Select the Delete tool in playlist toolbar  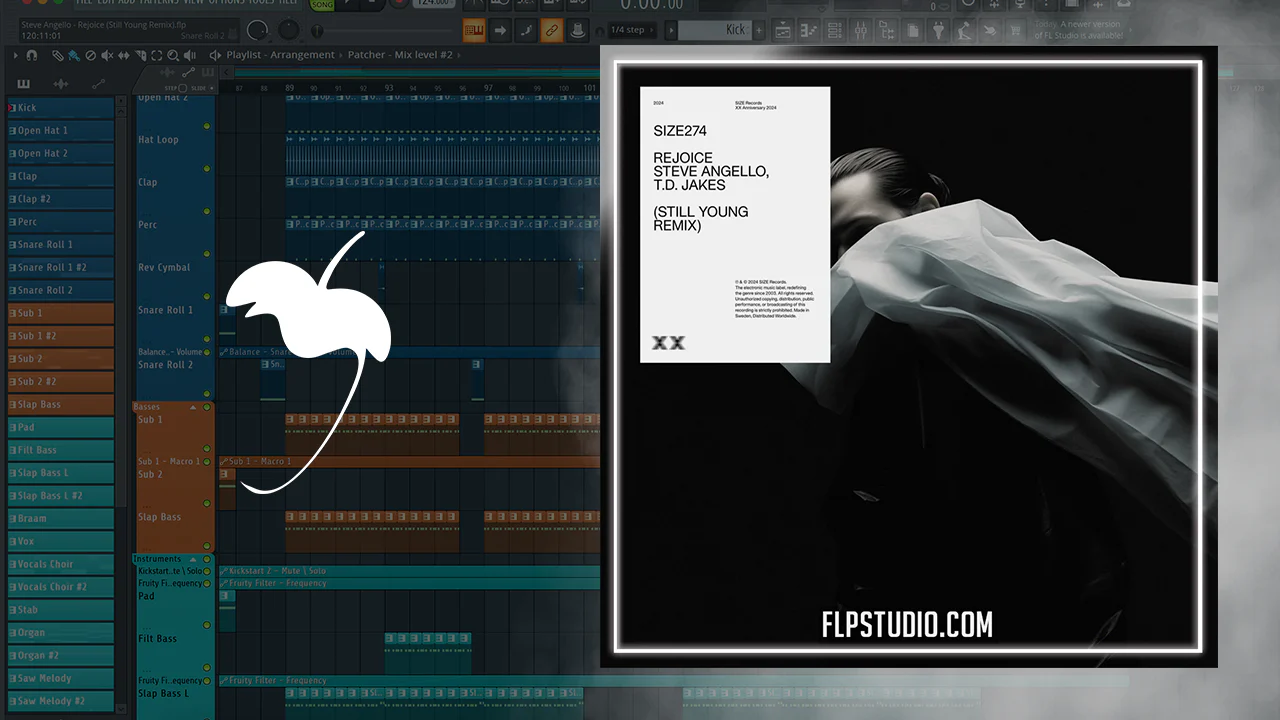click(90, 56)
